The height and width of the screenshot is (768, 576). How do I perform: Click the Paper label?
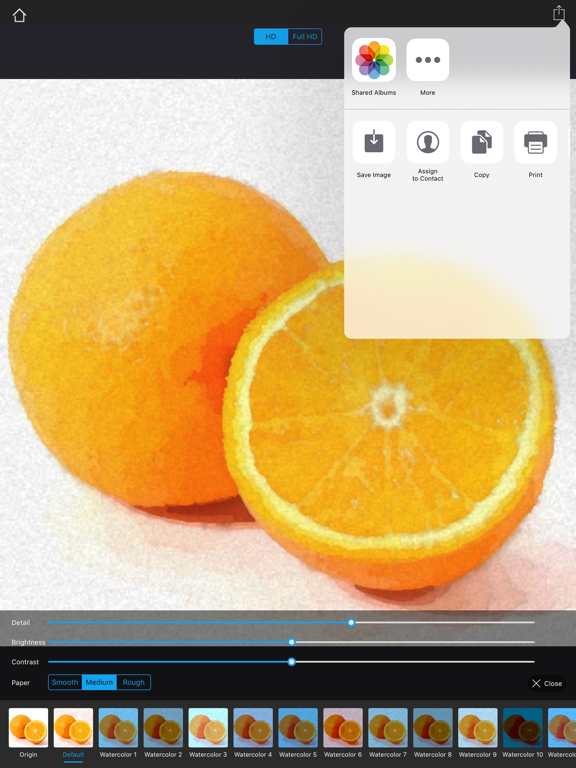[21, 682]
